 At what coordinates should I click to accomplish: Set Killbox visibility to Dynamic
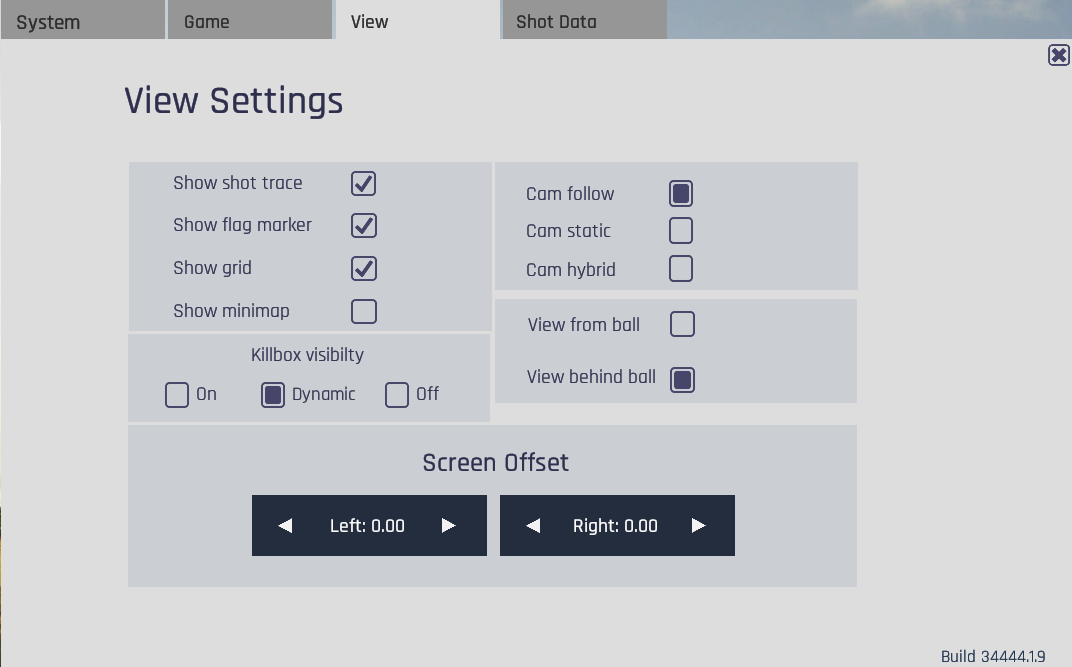273,395
